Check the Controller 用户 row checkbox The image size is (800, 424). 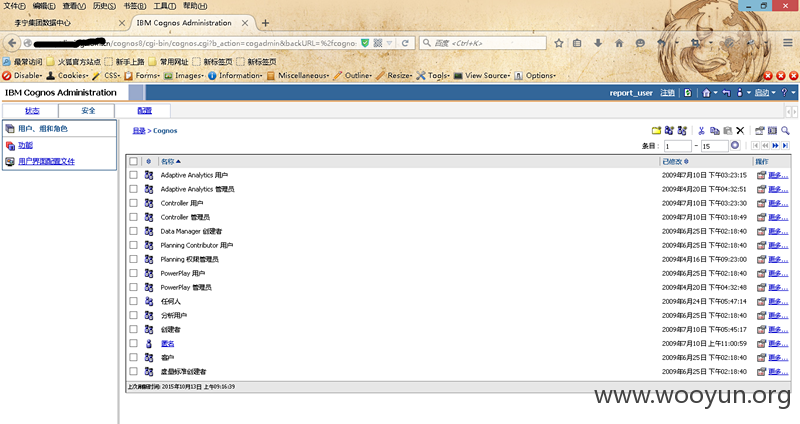click(x=134, y=203)
